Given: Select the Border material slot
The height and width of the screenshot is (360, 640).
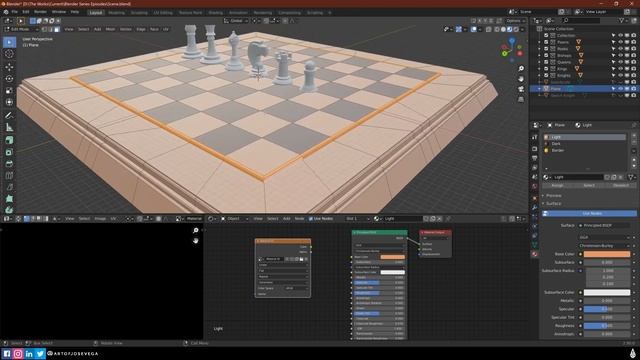Looking at the screenshot, I should [584, 150].
